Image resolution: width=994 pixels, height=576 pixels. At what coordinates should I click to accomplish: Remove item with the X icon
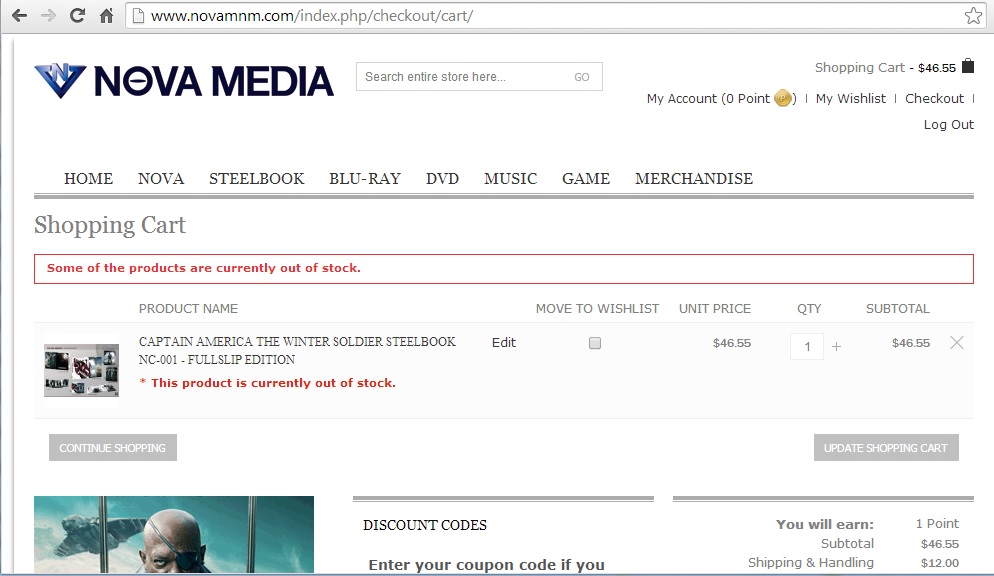point(957,343)
